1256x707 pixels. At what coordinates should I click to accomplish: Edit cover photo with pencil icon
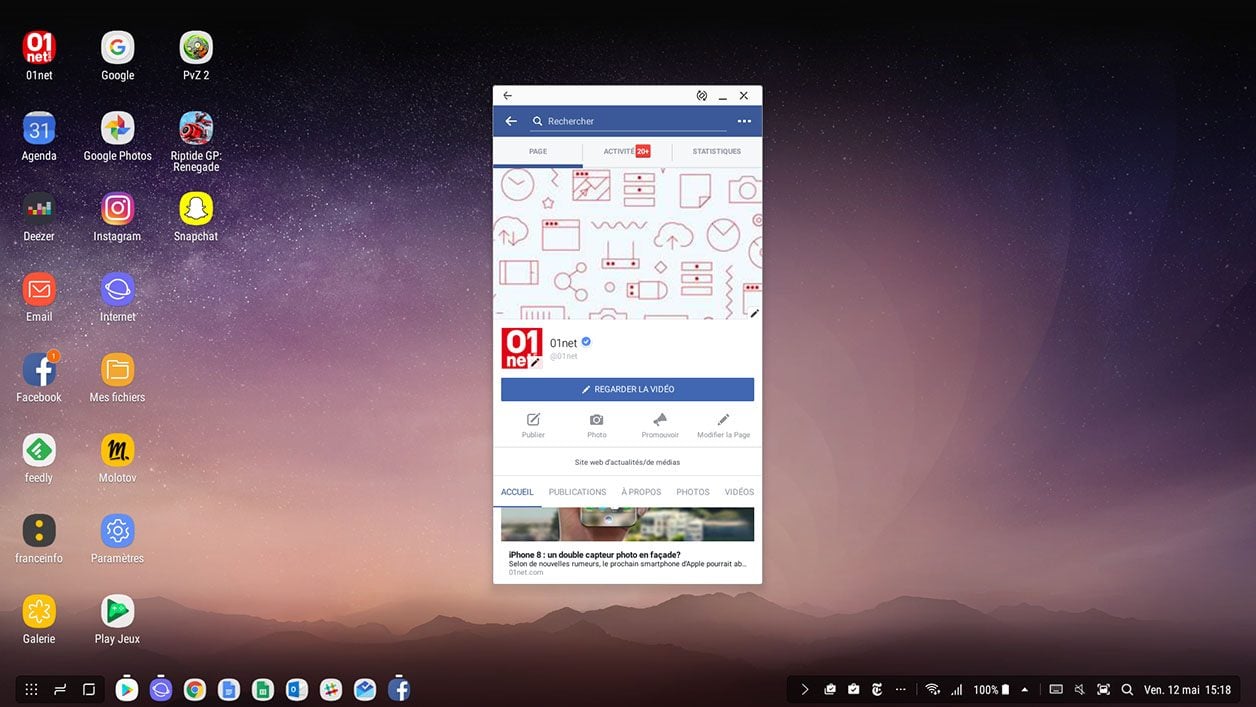tap(754, 313)
